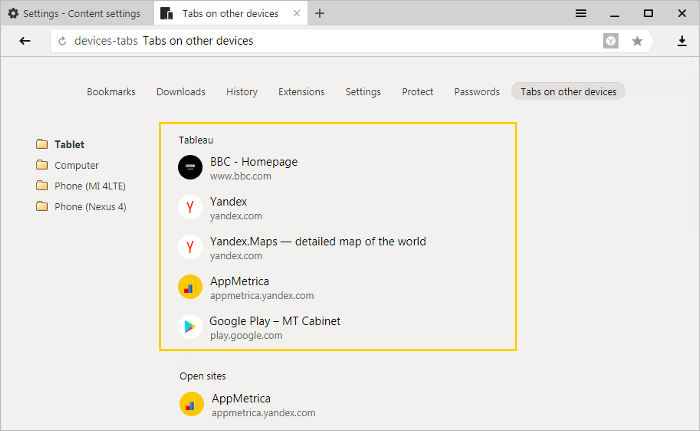Switch to Settings - Content settings tab

tap(77, 13)
